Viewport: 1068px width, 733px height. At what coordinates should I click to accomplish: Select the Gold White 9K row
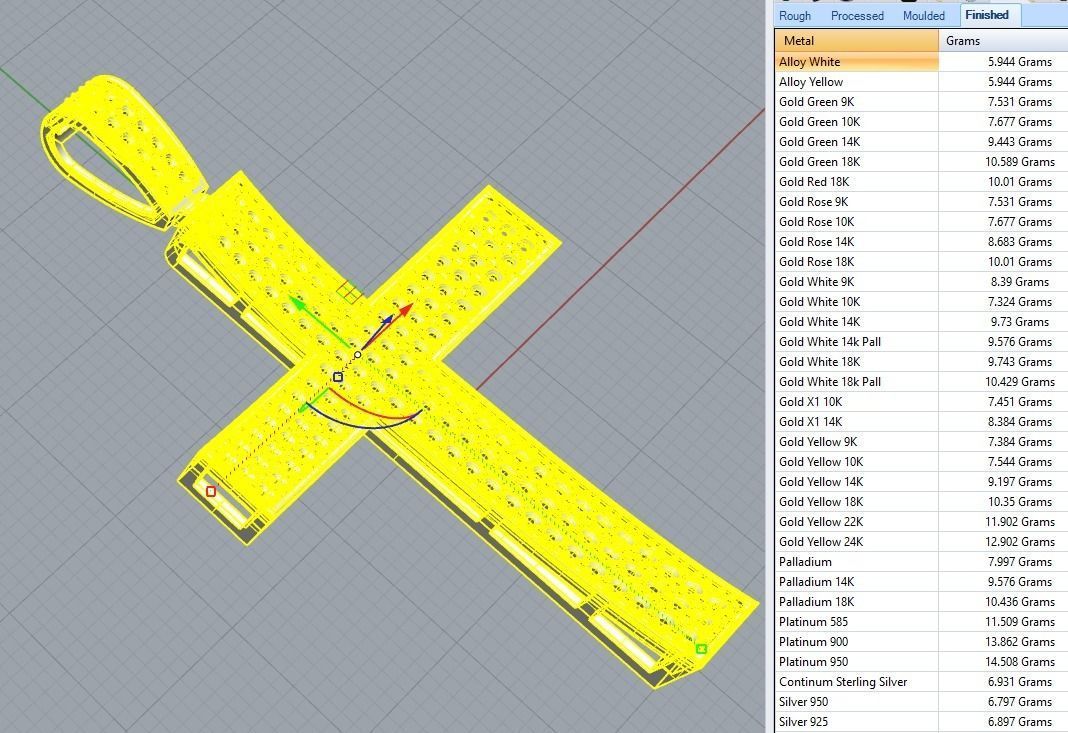922,281
